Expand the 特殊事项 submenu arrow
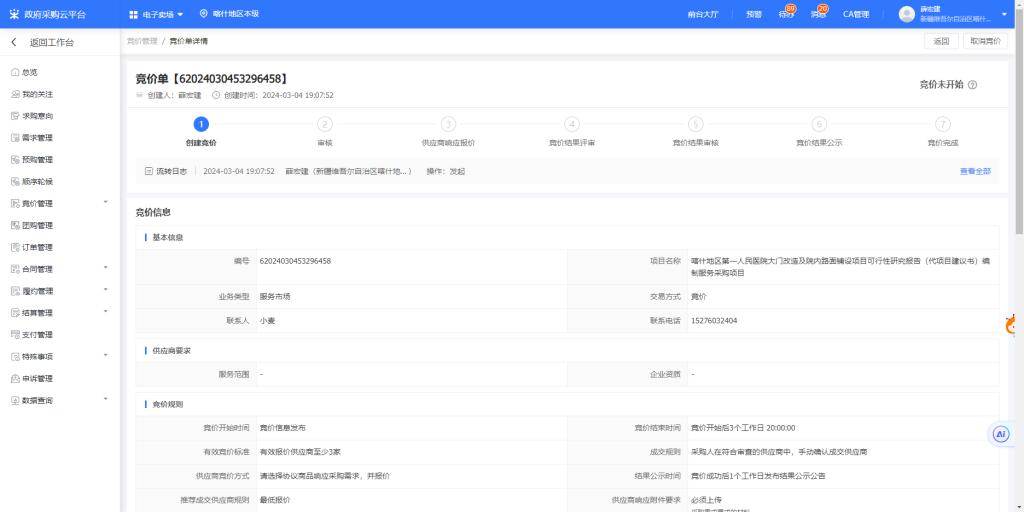Screen dimensions: 1024x512 (x=105, y=355)
